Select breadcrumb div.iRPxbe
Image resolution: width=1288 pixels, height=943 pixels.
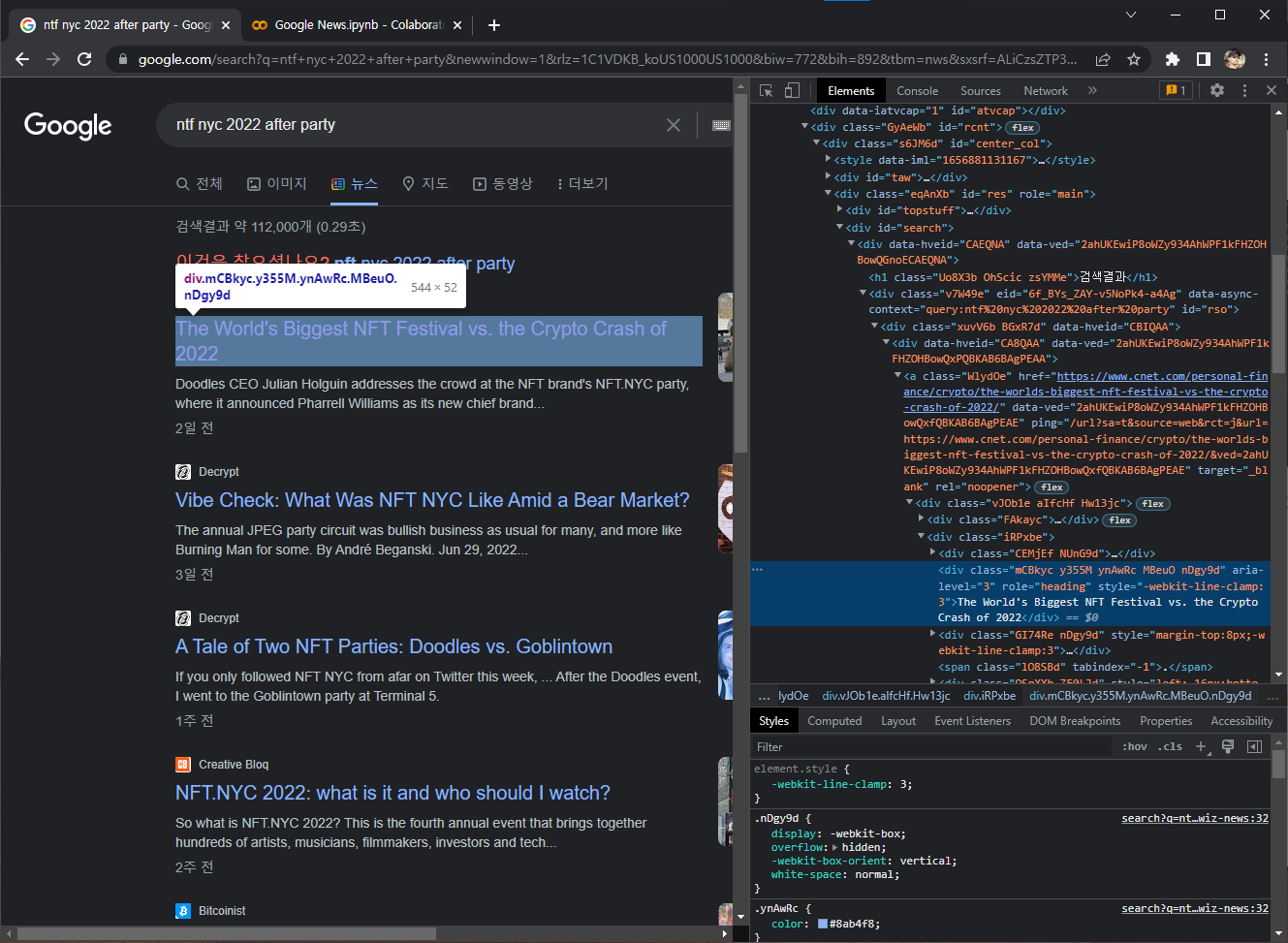(x=990, y=696)
